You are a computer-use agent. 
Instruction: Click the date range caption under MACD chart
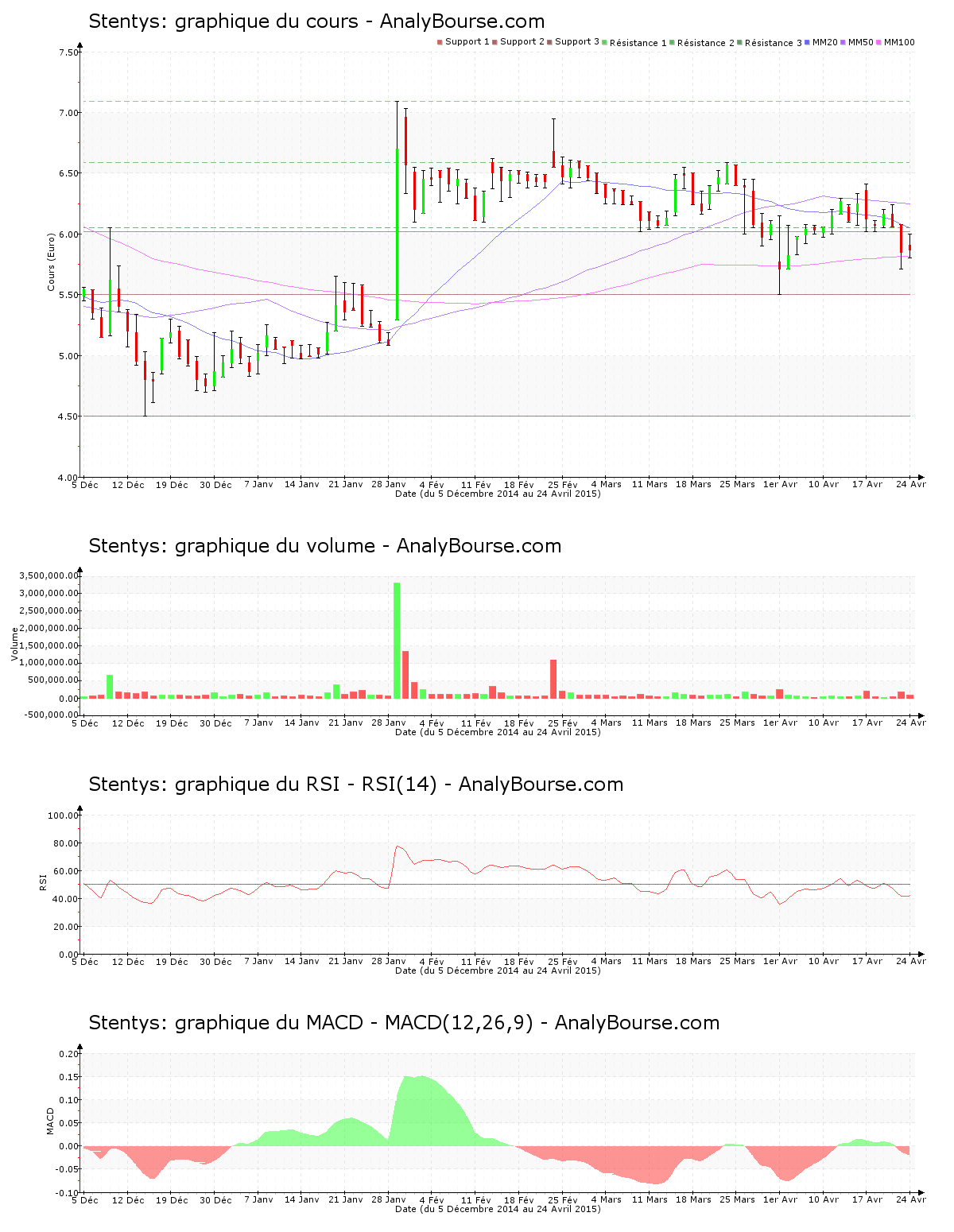click(498, 1209)
